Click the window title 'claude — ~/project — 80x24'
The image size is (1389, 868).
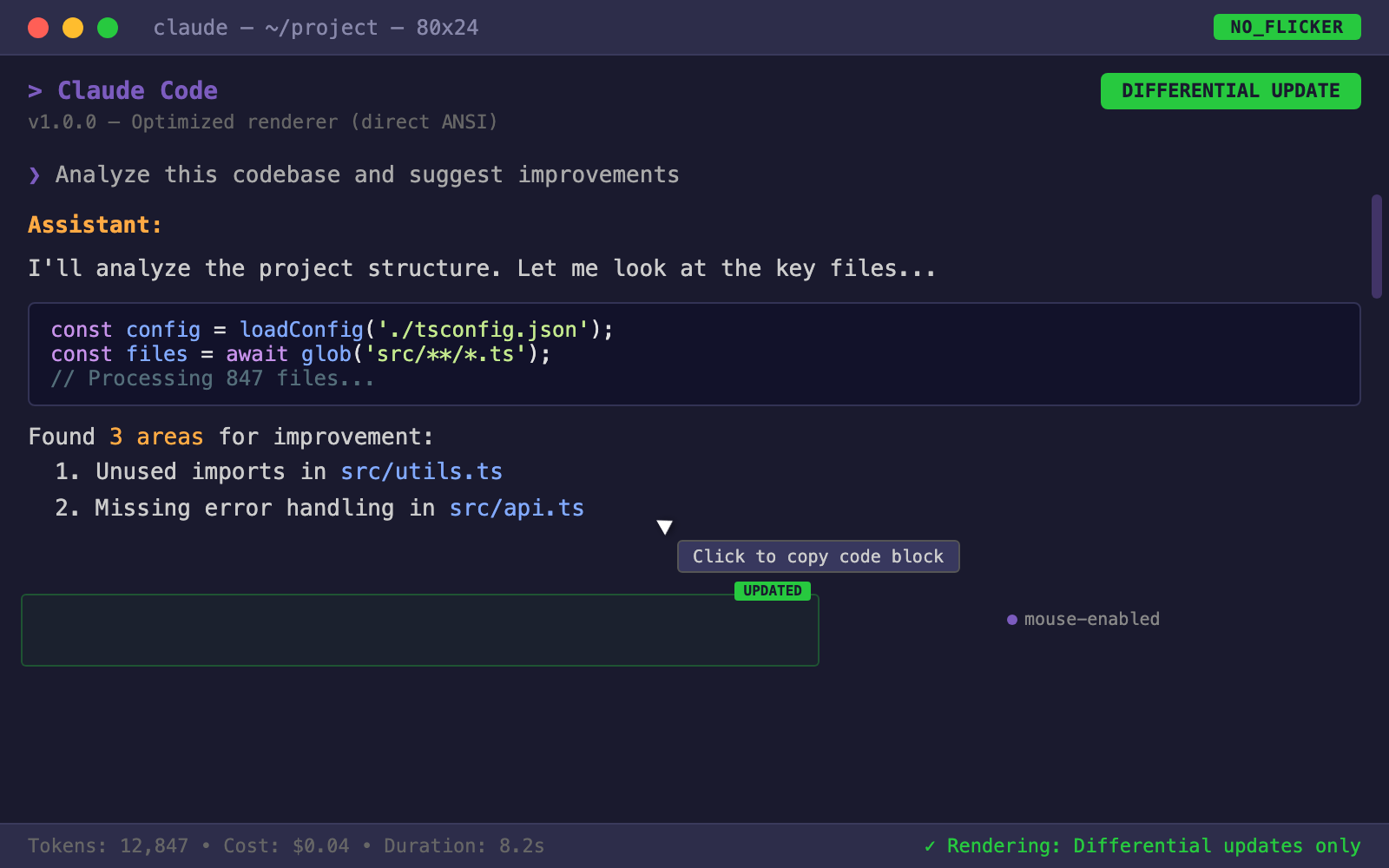coord(316,28)
